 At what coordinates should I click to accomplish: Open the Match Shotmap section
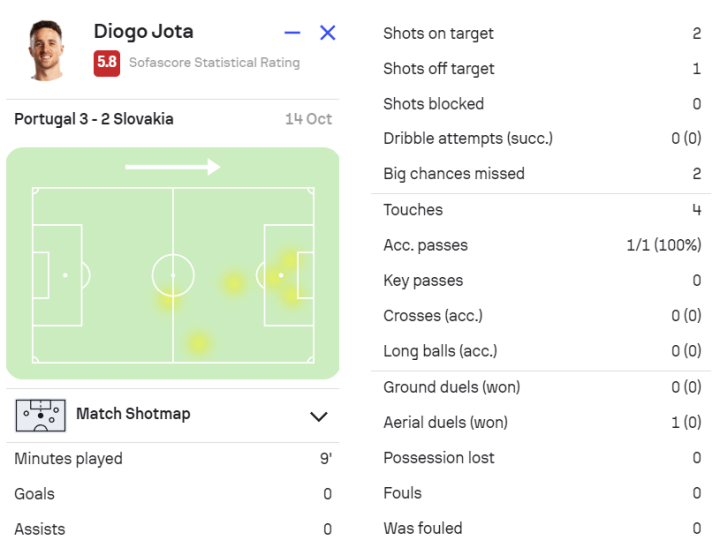[x=133, y=414]
